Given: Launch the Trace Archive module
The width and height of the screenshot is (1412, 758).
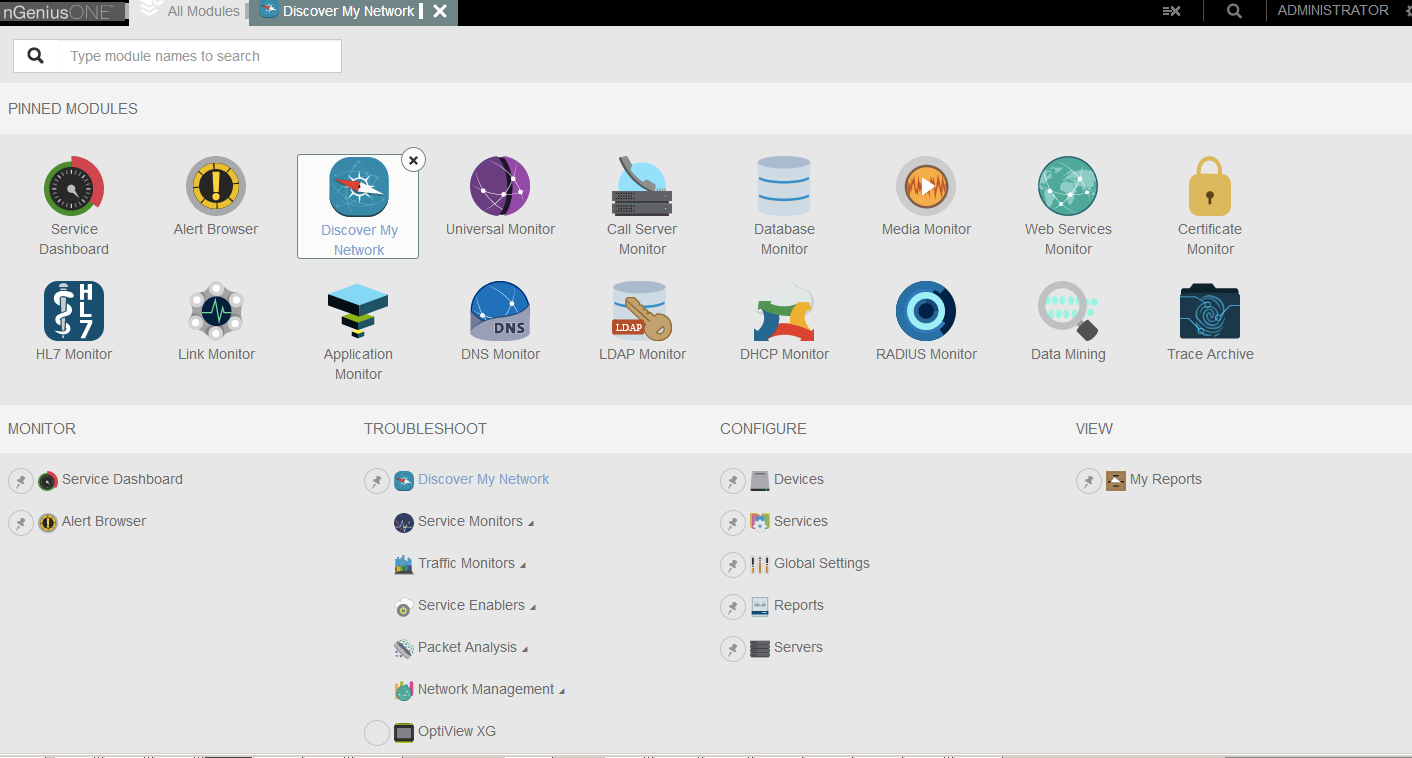Looking at the screenshot, I should pos(1210,312).
